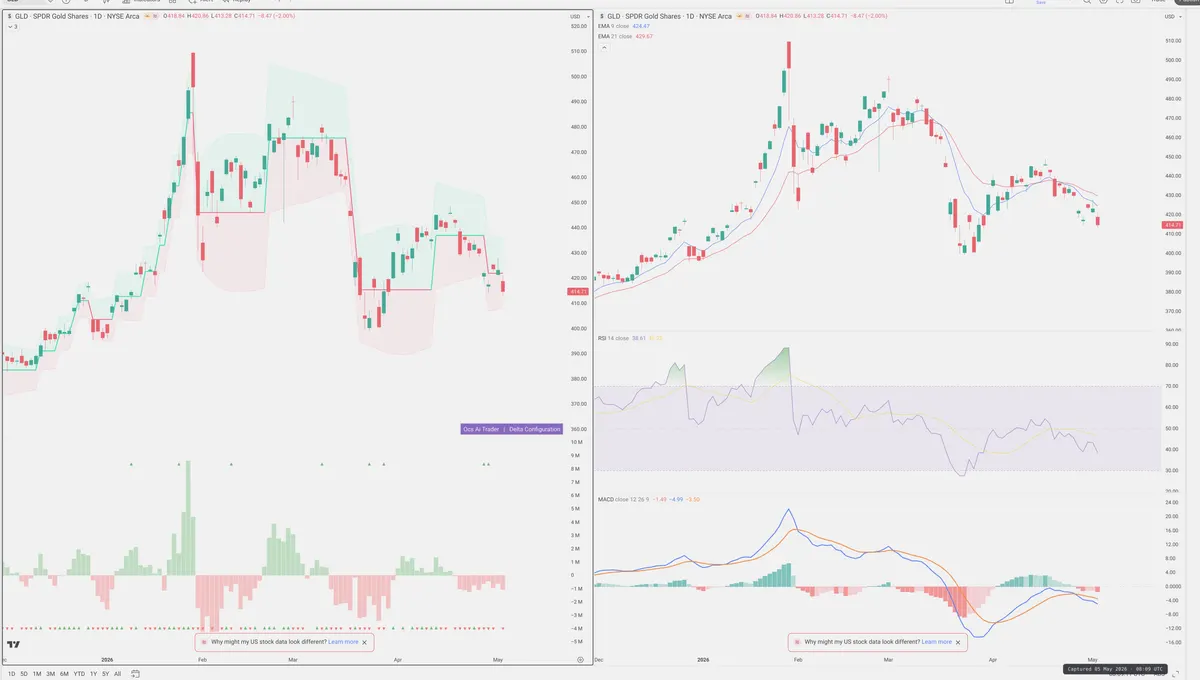Expand the collapsed 3 indicators legend
The width and height of the screenshot is (1200, 680).
tap(12, 27)
